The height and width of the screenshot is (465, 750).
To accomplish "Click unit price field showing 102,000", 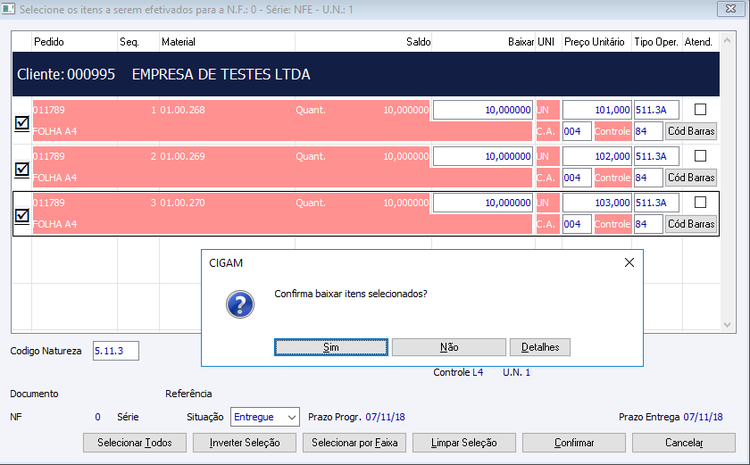I will click(x=597, y=156).
